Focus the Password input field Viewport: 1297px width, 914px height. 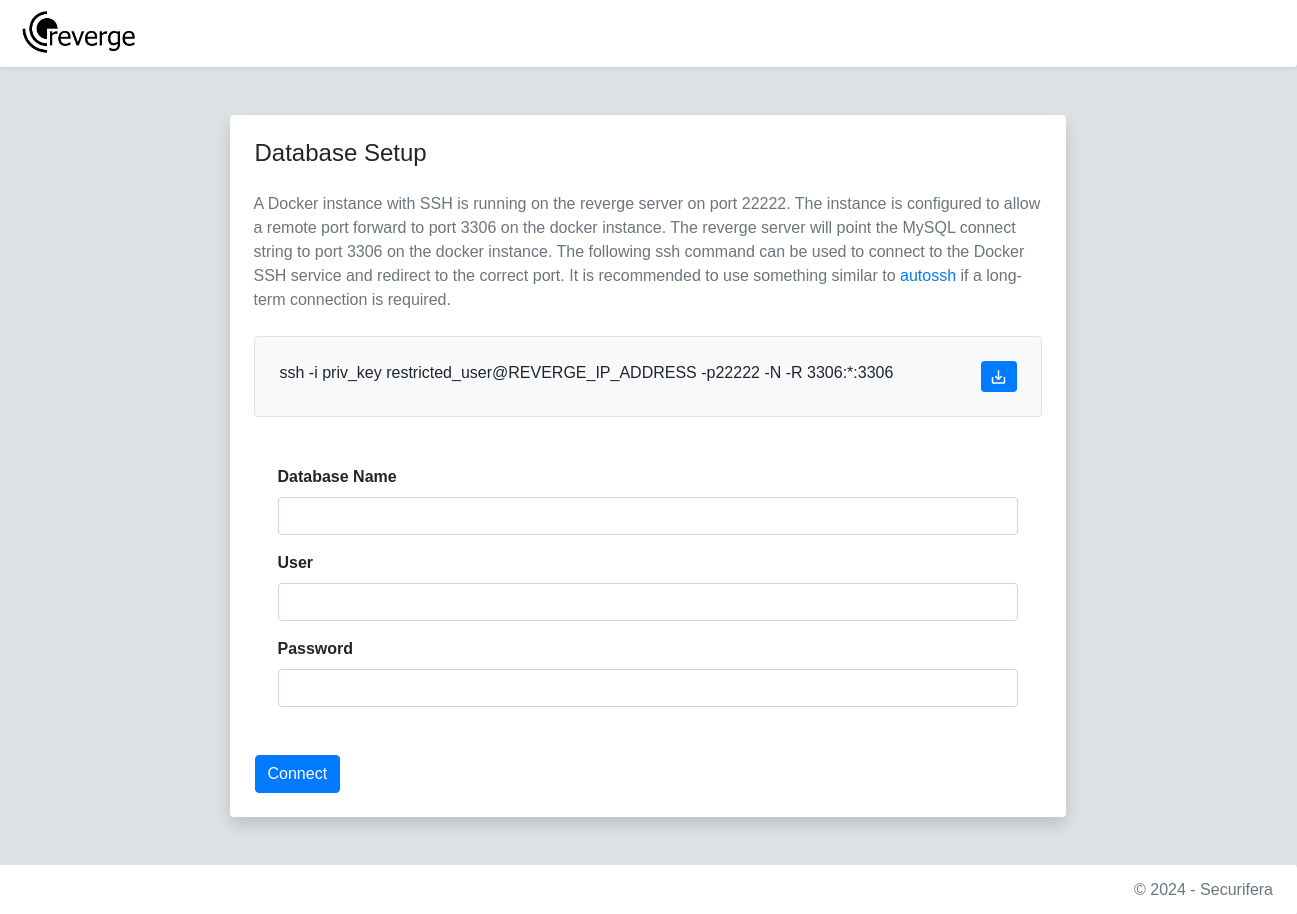pyautogui.click(x=648, y=688)
